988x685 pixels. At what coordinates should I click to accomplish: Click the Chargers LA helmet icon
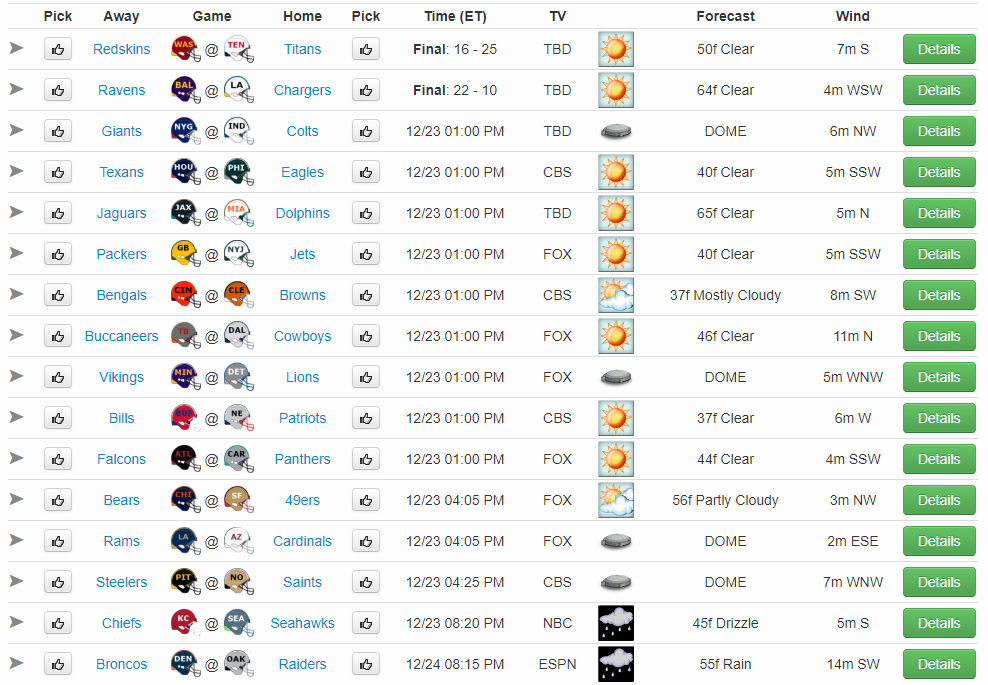238,90
